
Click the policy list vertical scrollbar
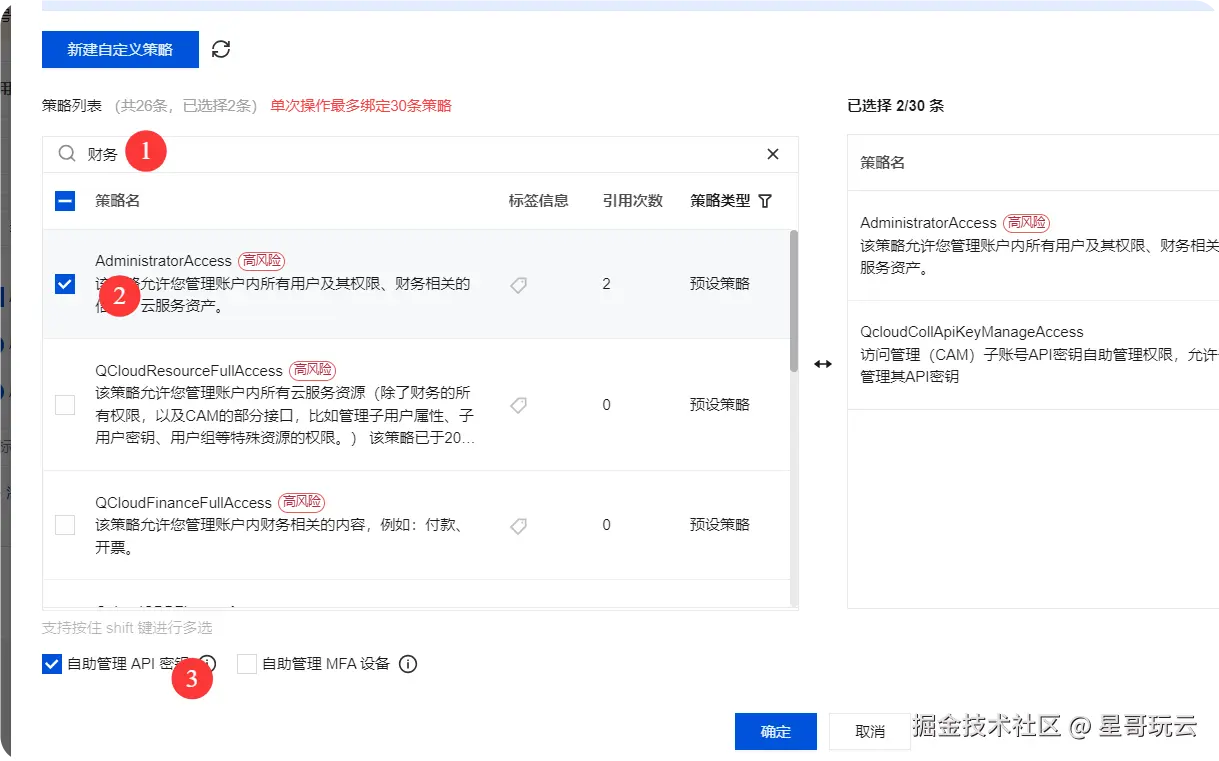point(794,300)
